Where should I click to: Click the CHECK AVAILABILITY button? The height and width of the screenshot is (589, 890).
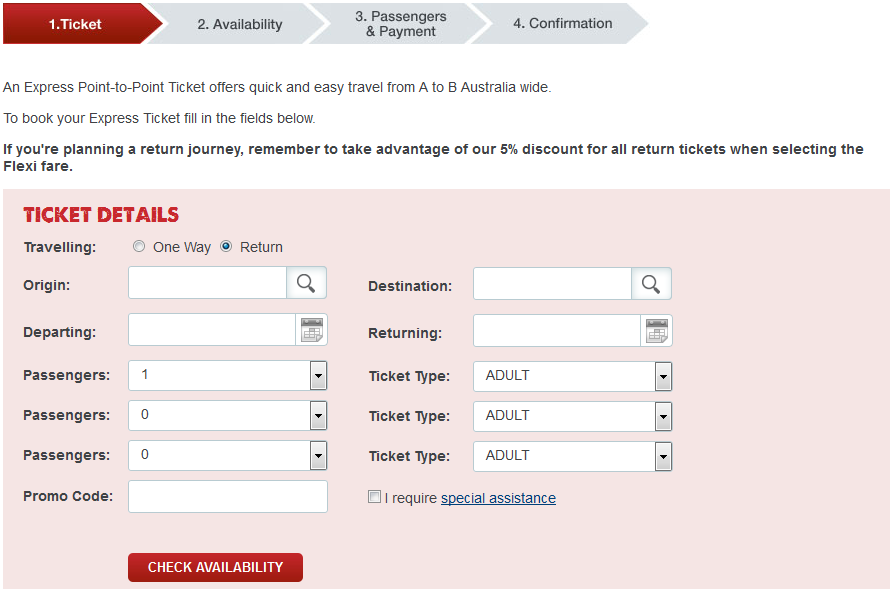click(214, 567)
